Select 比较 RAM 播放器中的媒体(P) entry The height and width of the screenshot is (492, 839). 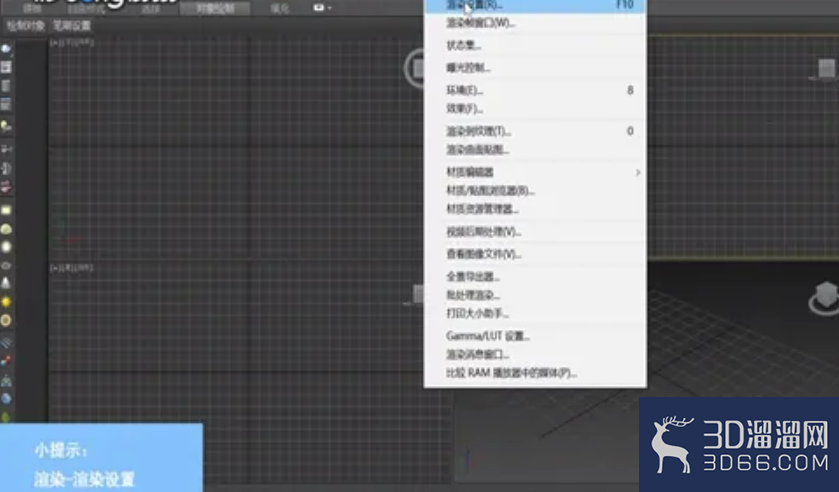535,373
